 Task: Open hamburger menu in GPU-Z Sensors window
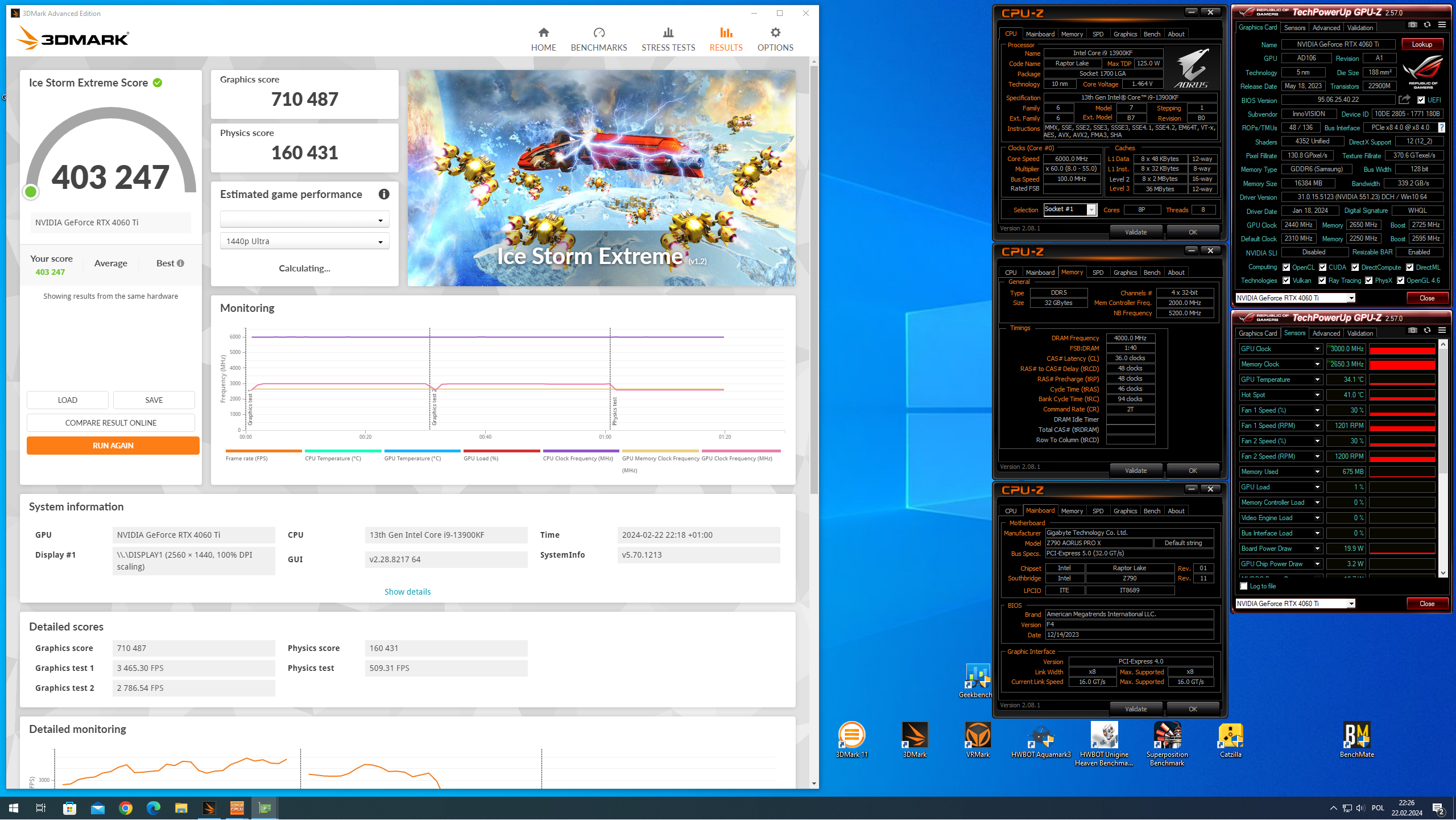click(1442, 331)
